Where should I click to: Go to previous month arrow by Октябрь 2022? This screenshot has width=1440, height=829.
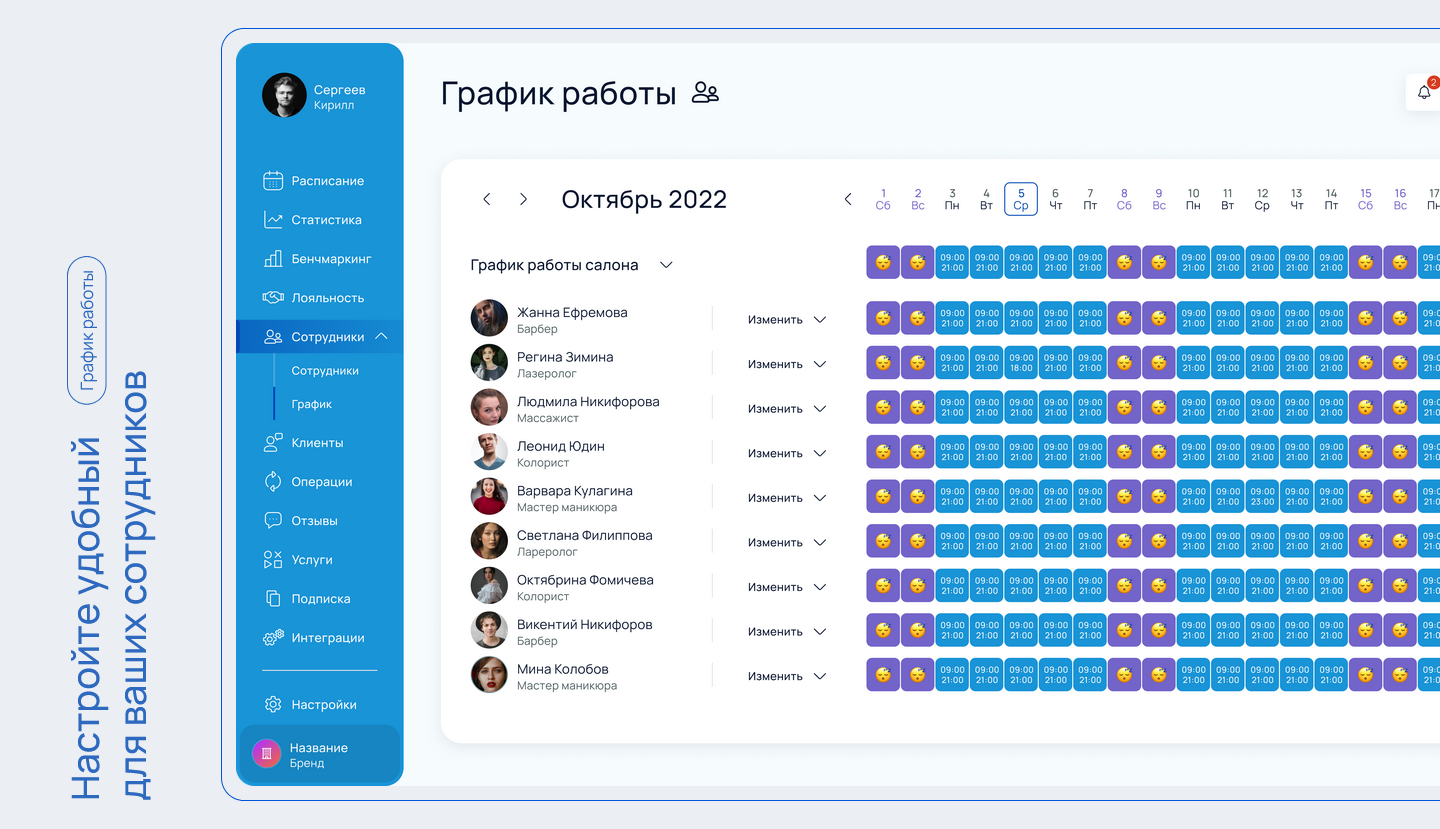coord(487,199)
